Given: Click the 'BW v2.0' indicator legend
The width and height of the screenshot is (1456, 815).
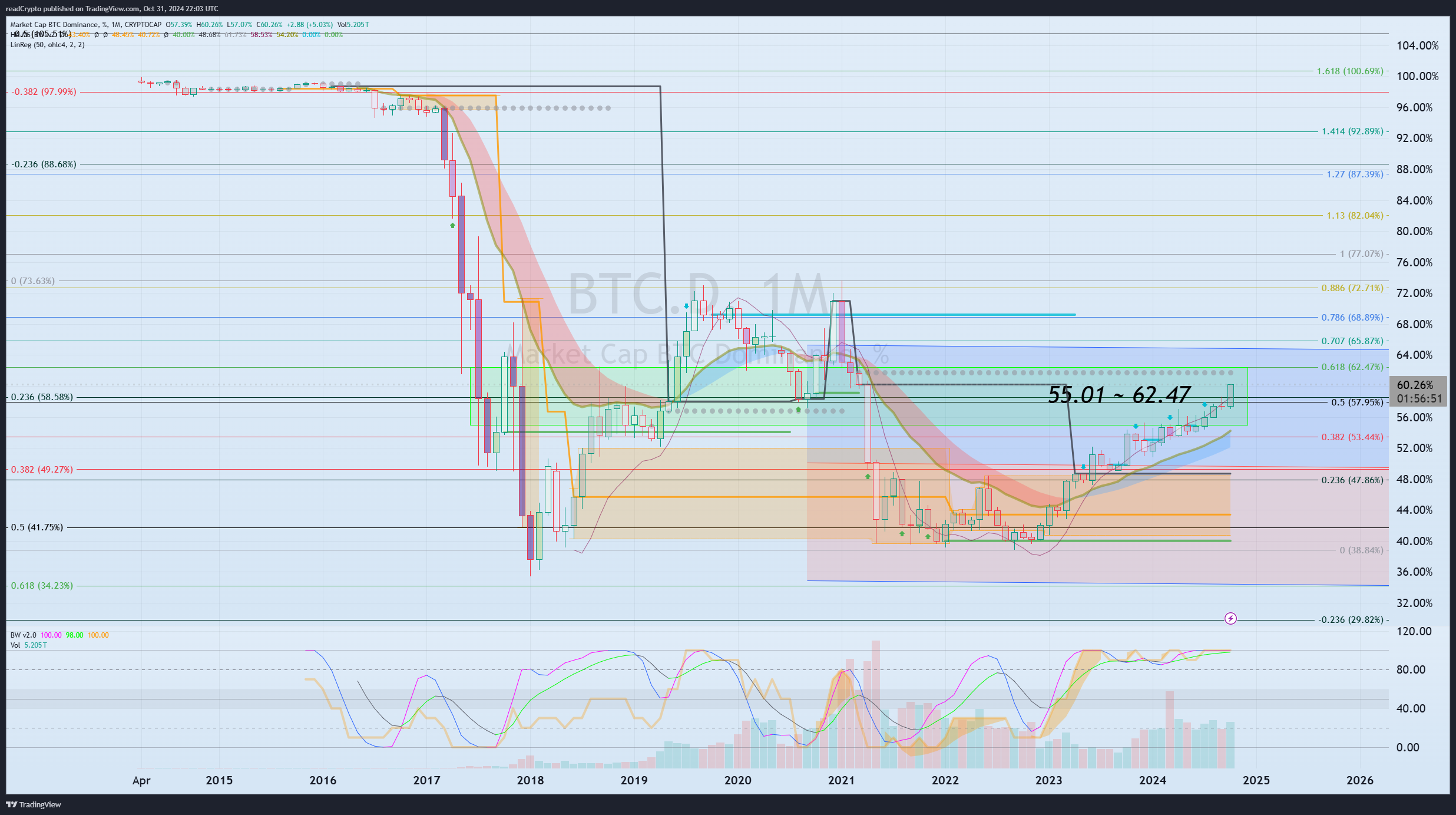Looking at the screenshot, I should pos(23,635).
